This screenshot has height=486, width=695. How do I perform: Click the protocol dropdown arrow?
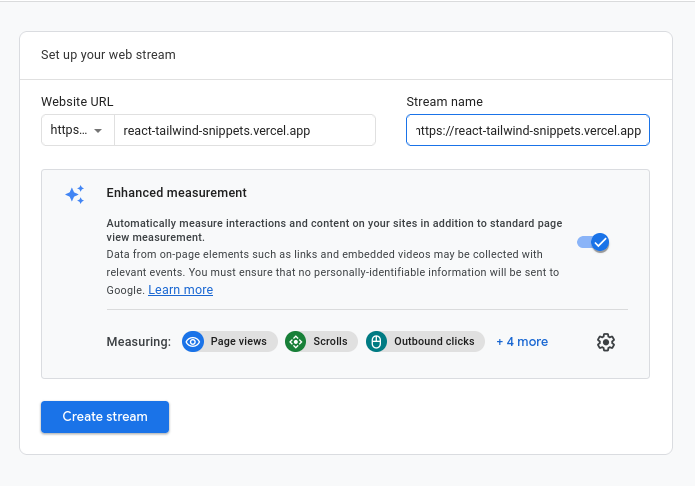(98, 131)
